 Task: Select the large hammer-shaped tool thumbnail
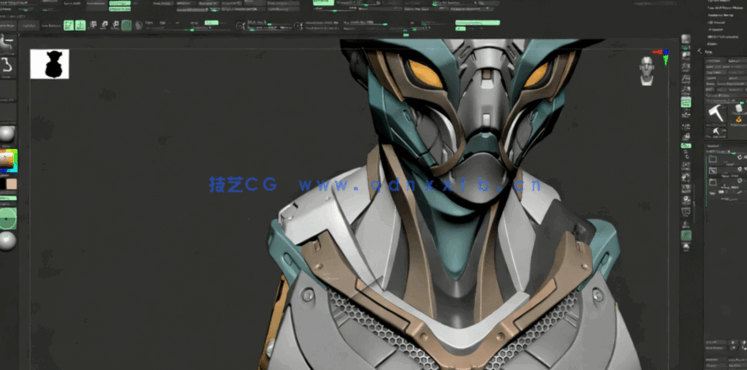click(717, 114)
